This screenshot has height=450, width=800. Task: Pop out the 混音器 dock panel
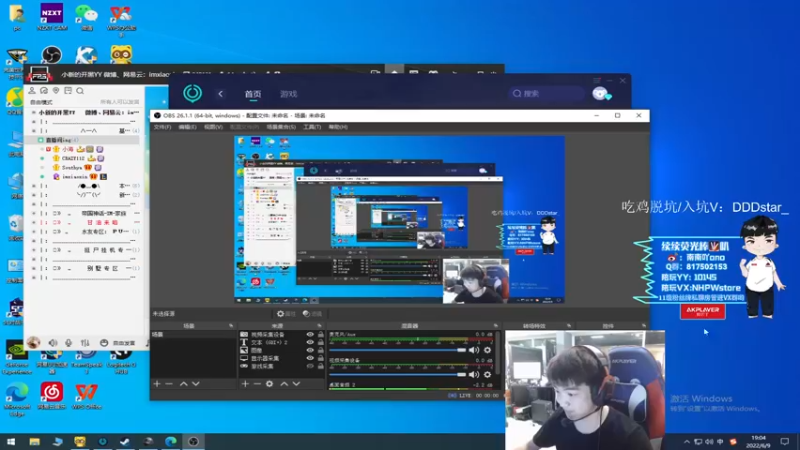coord(495,326)
